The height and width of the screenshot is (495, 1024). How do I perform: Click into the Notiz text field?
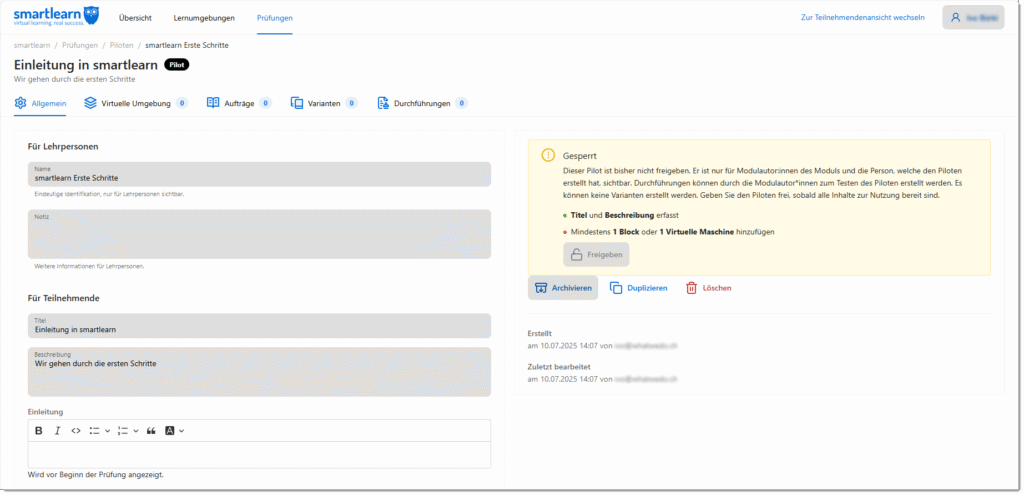[259, 237]
